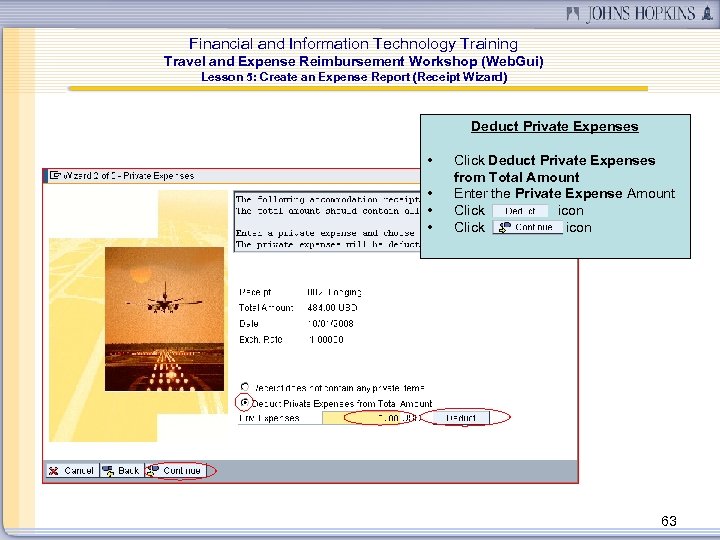Screen dimensions: 720x540
Task: Click the airplane landing photo in the wizard
Action: (164, 319)
